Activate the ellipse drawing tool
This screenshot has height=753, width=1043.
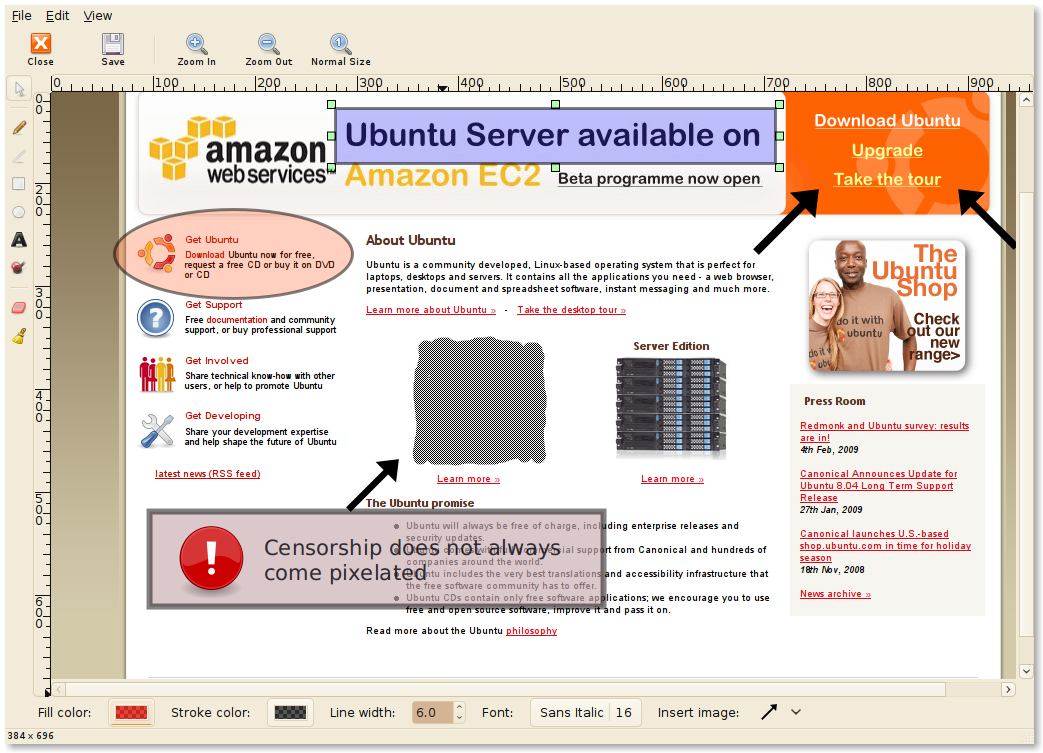[x=18, y=211]
